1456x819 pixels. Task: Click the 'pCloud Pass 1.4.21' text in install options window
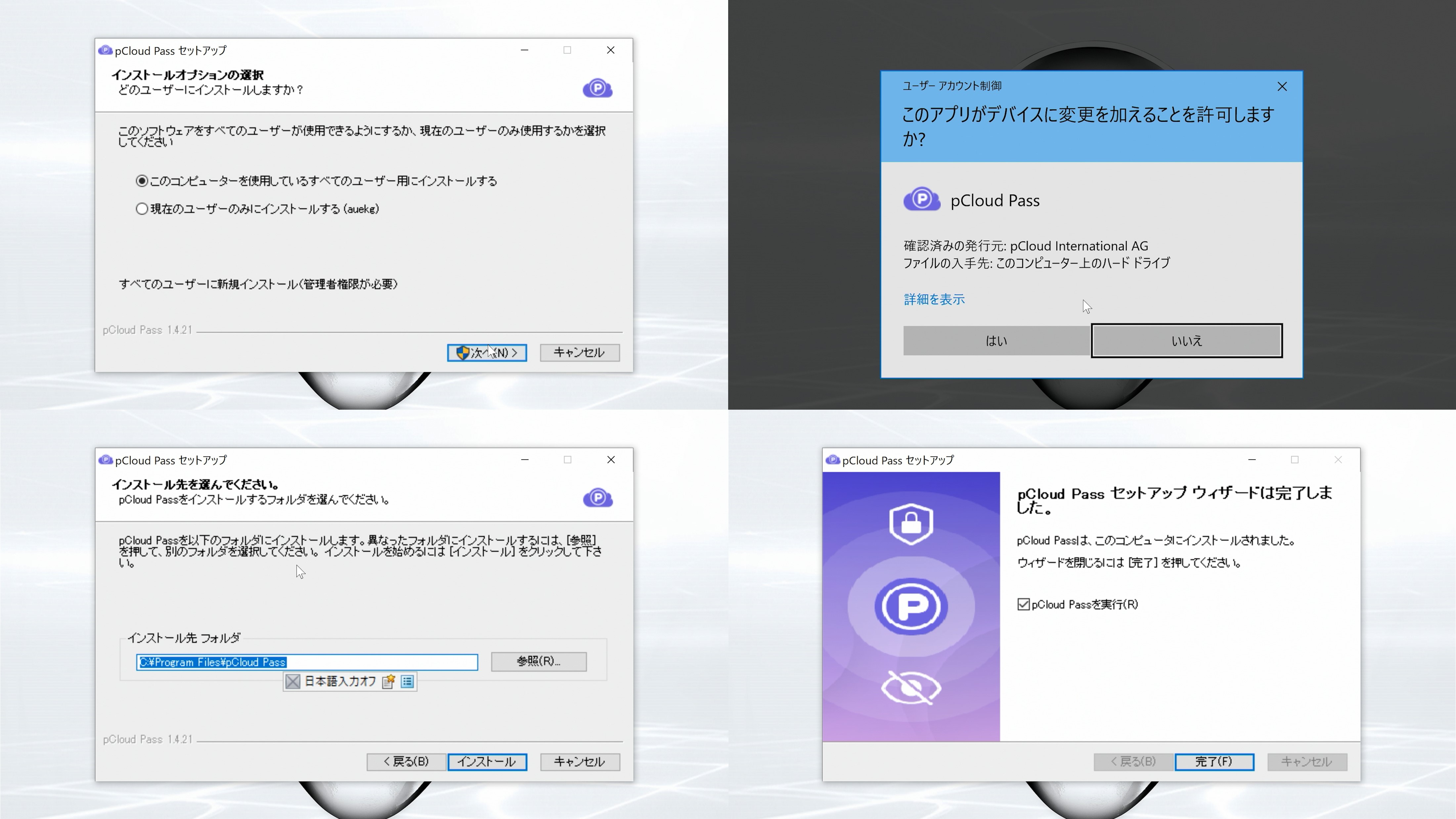148,330
